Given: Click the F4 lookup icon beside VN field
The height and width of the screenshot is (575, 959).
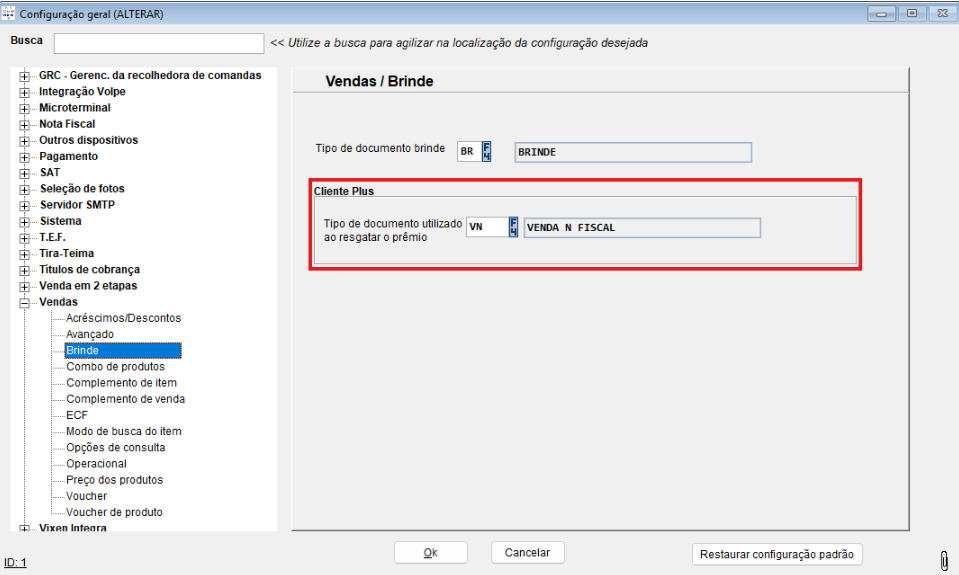Looking at the screenshot, I should 513,227.
